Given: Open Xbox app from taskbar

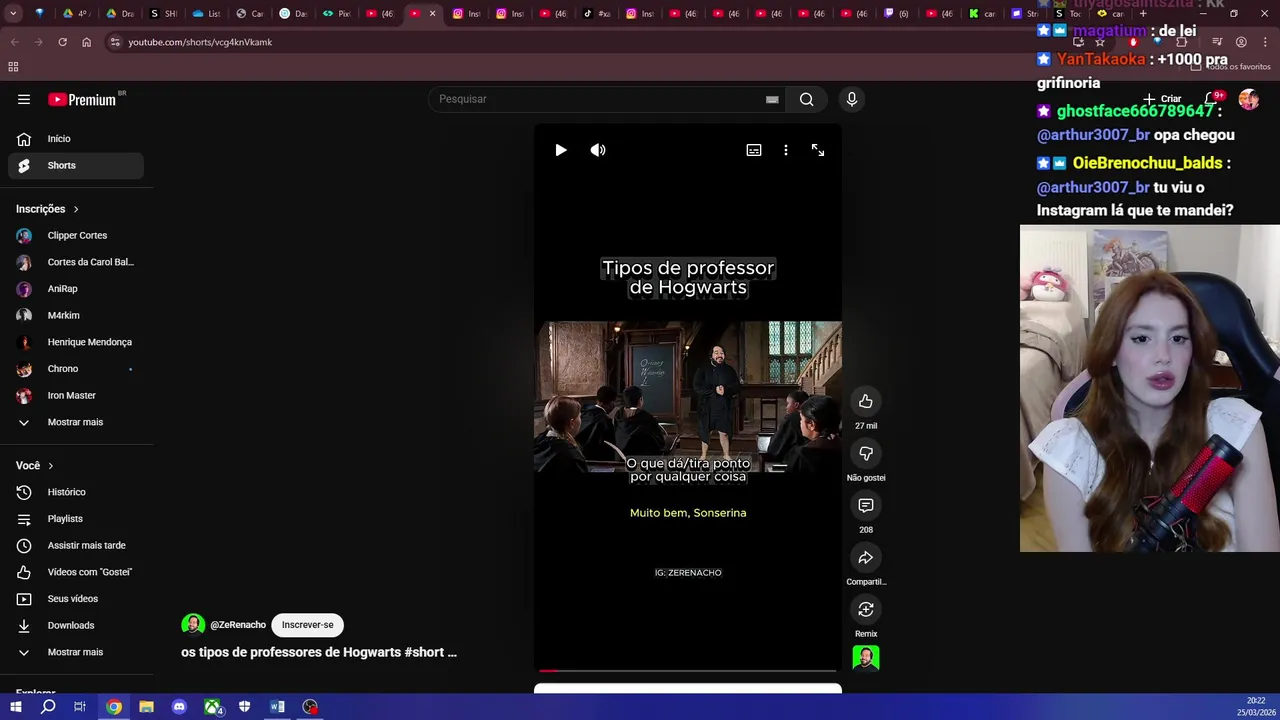Looking at the screenshot, I should click(x=212, y=707).
